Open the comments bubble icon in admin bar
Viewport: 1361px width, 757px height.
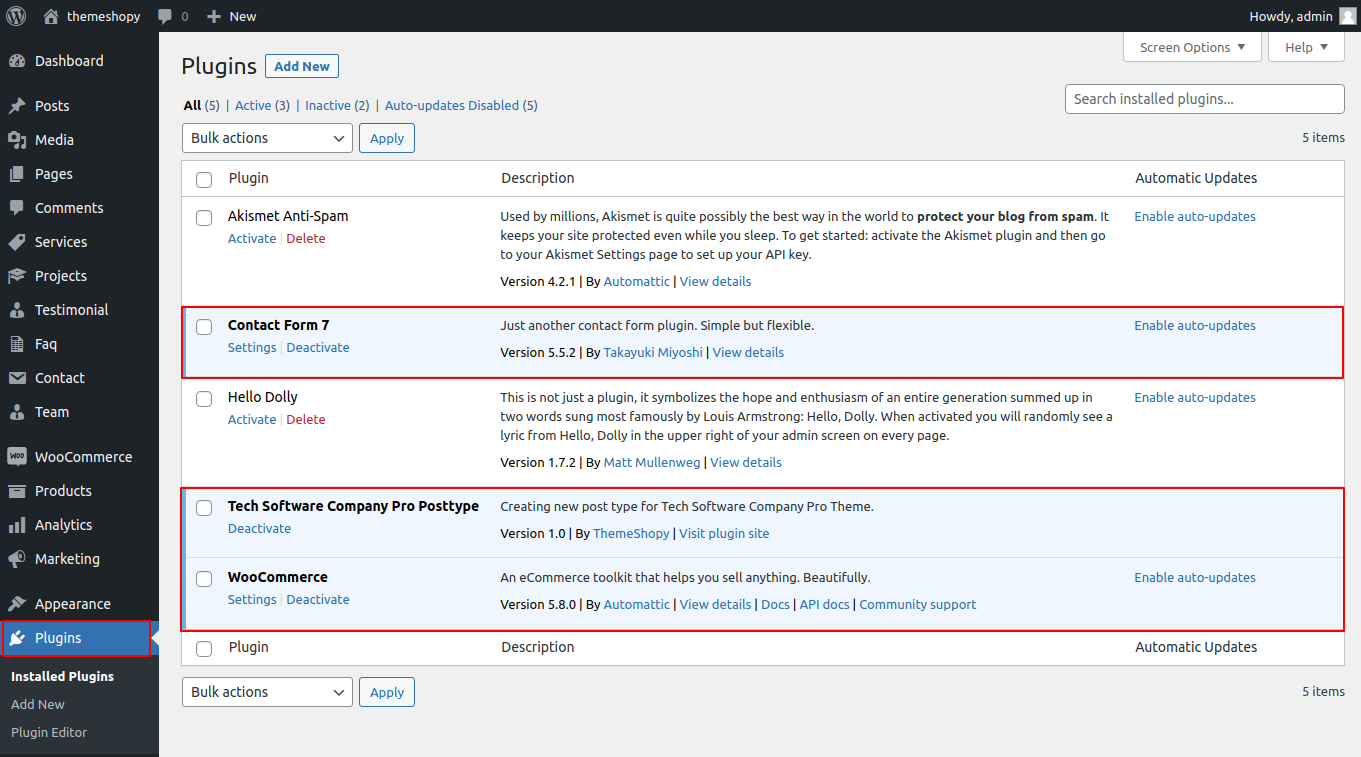165,16
